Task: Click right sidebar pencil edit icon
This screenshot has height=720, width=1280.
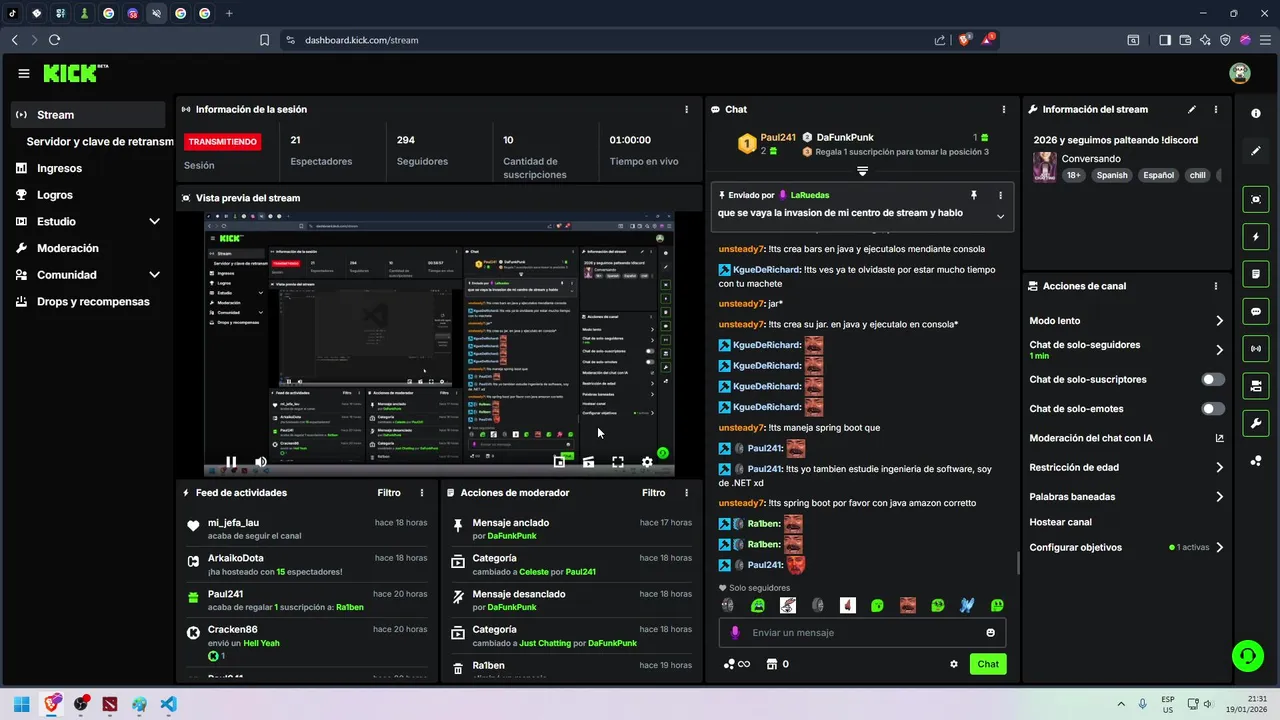Action: tap(1256, 151)
